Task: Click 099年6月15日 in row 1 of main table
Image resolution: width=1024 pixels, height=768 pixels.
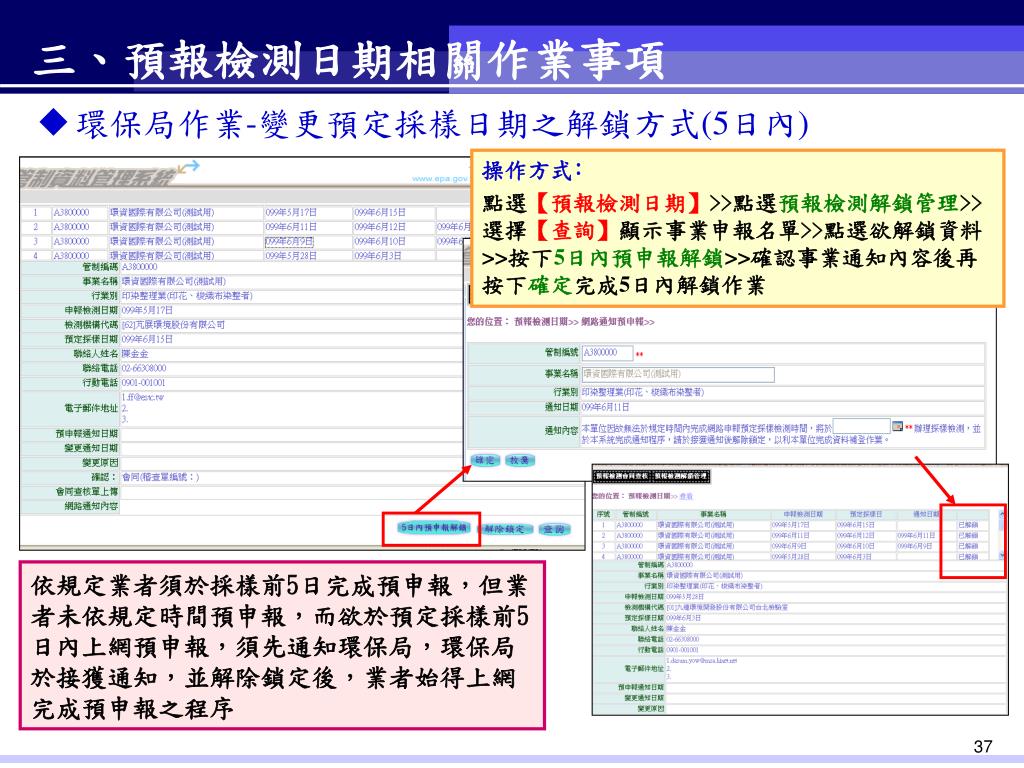Action: coord(380,212)
